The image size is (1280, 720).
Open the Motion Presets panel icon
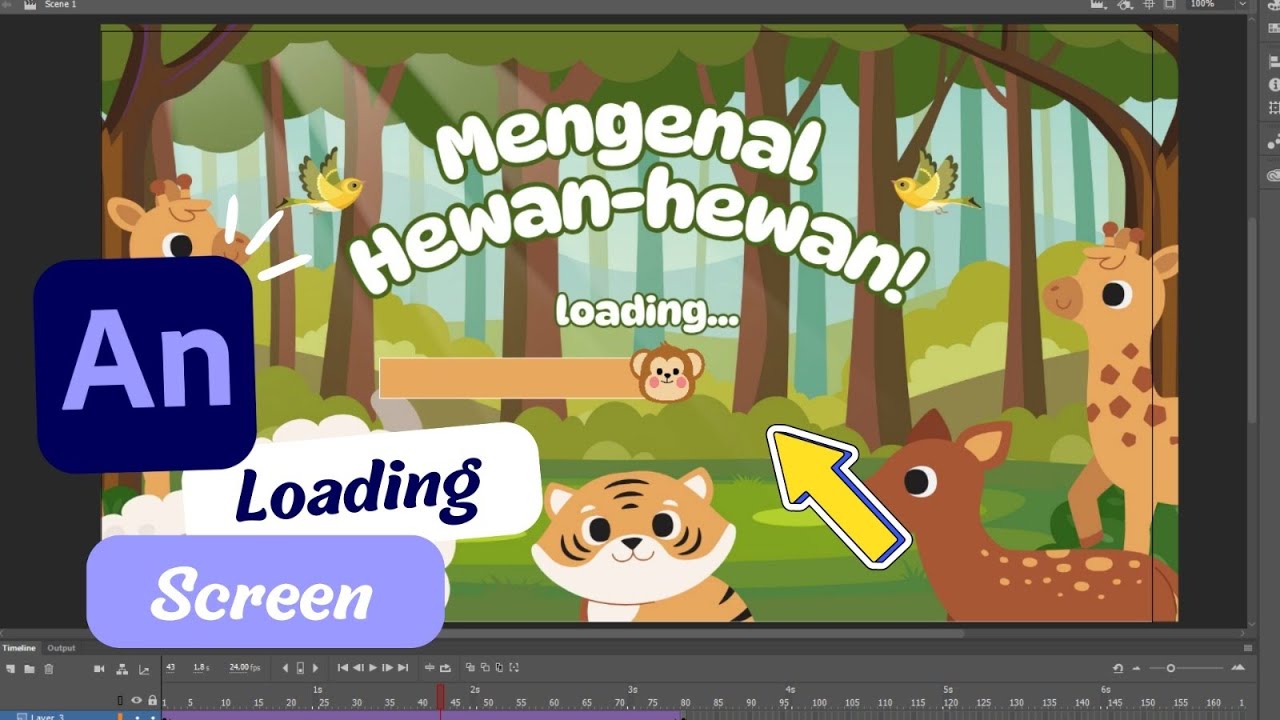[1273, 143]
